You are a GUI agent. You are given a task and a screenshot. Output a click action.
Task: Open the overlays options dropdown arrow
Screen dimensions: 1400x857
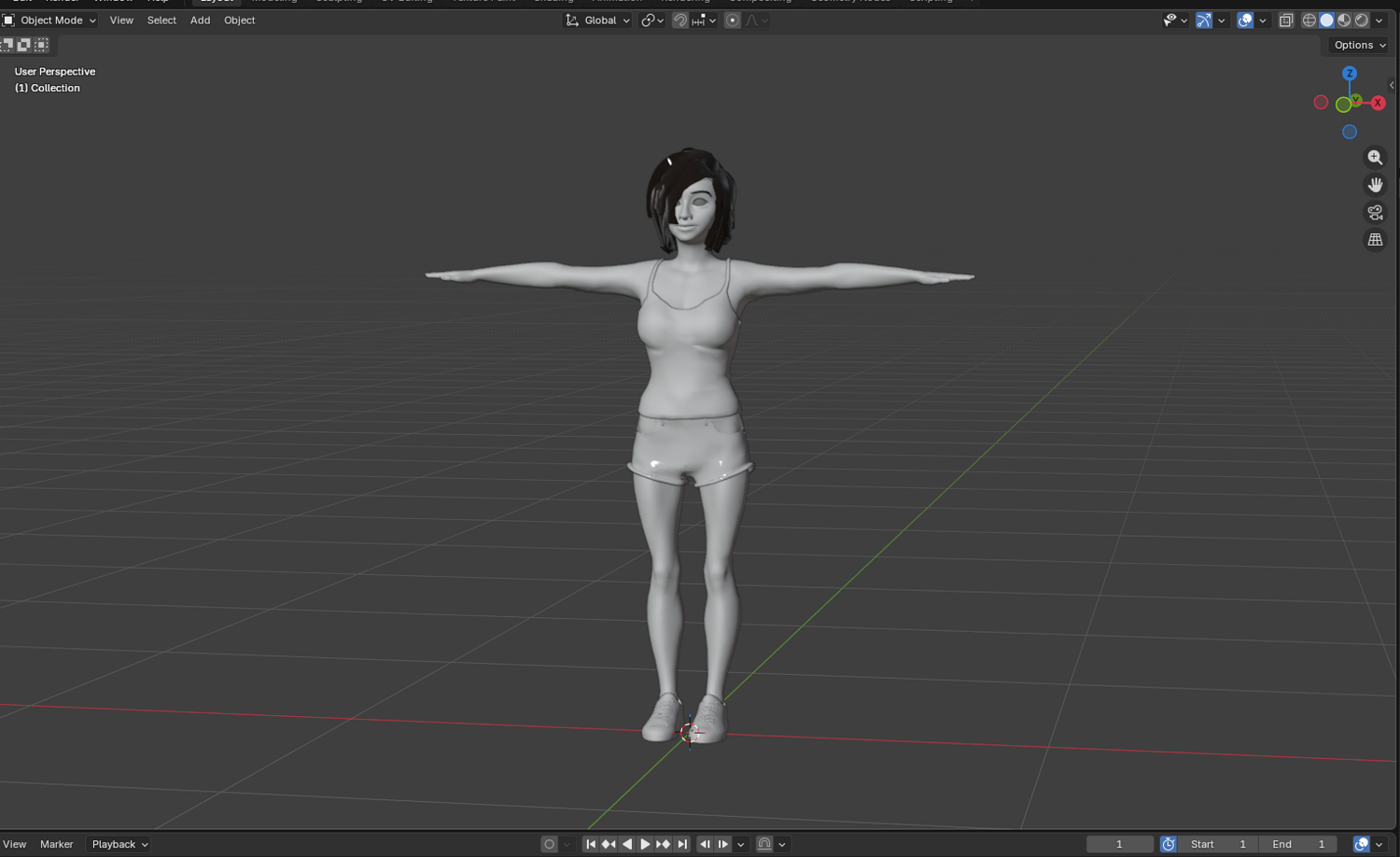pyautogui.click(x=1262, y=21)
